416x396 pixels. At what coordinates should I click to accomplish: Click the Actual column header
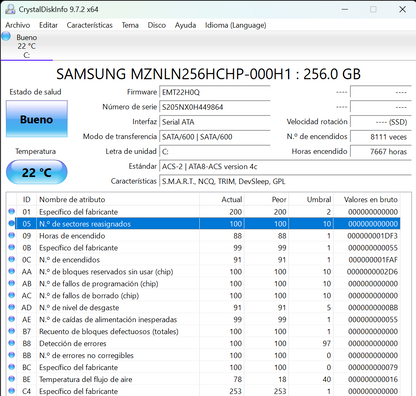coord(222,200)
